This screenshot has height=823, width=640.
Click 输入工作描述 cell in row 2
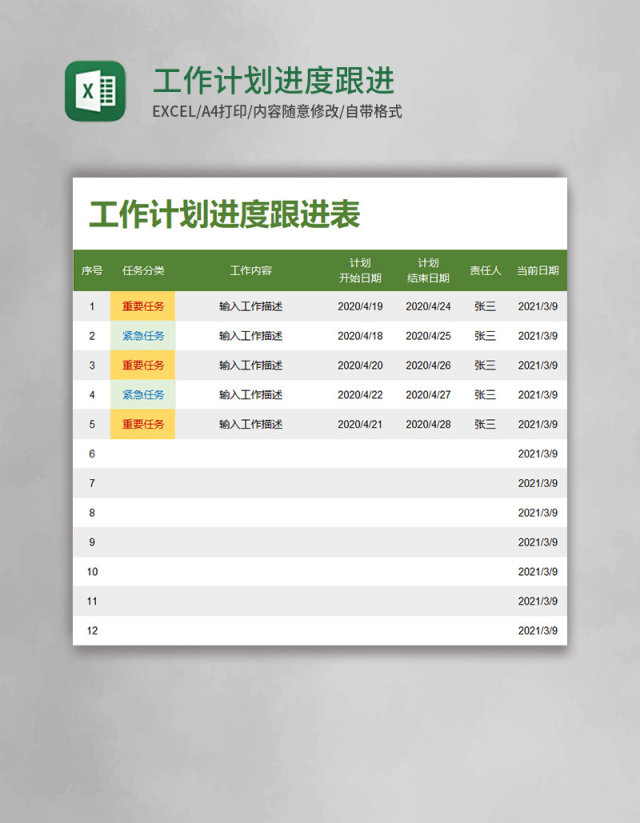click(x=251, y=335)
